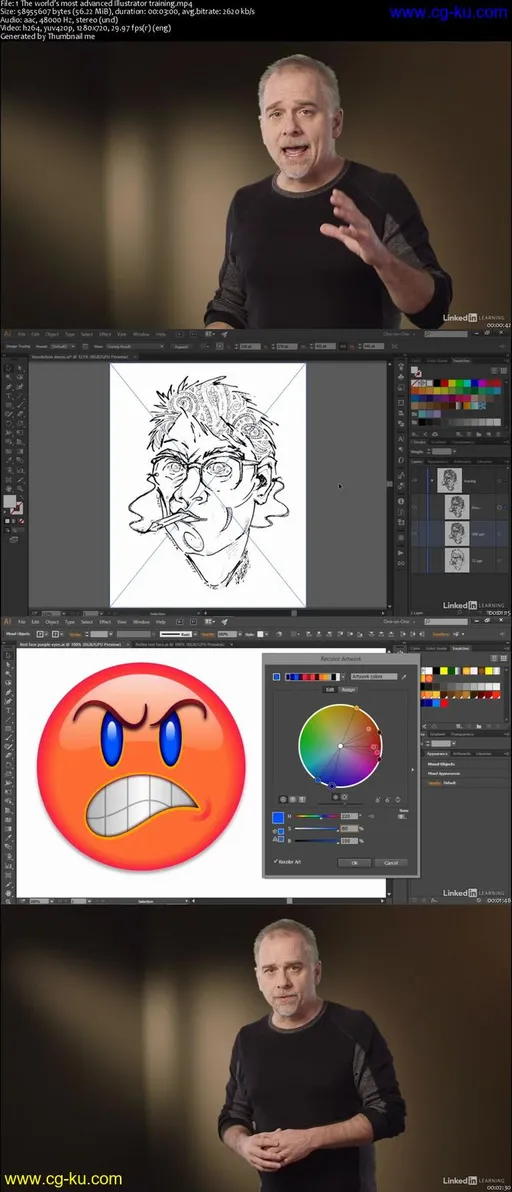Image resolution: width=512 pixels, height=1192 pixels.
Task: Select the Selection tool in upper Illustrator frame
Action: pos(8,368)
